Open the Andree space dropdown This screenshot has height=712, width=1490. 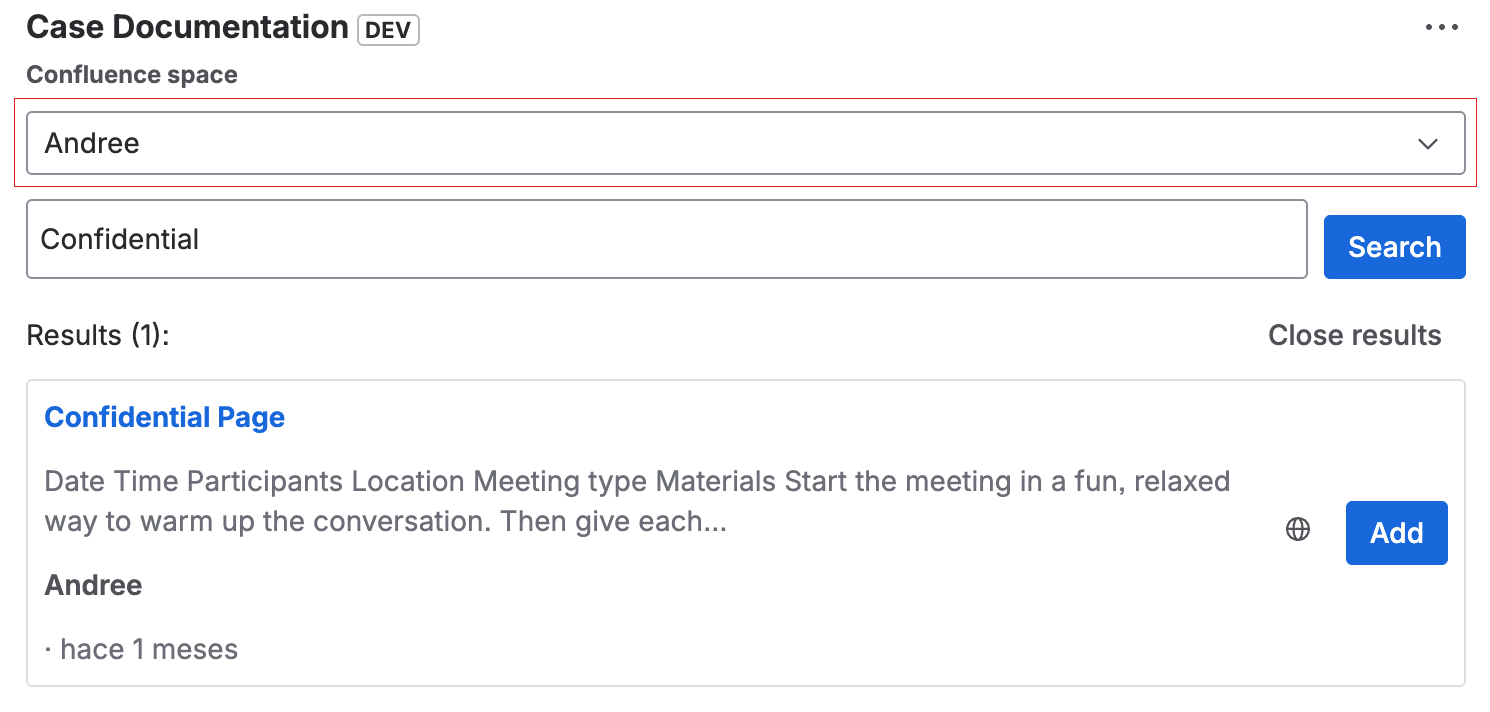click(x=746, y=143)
